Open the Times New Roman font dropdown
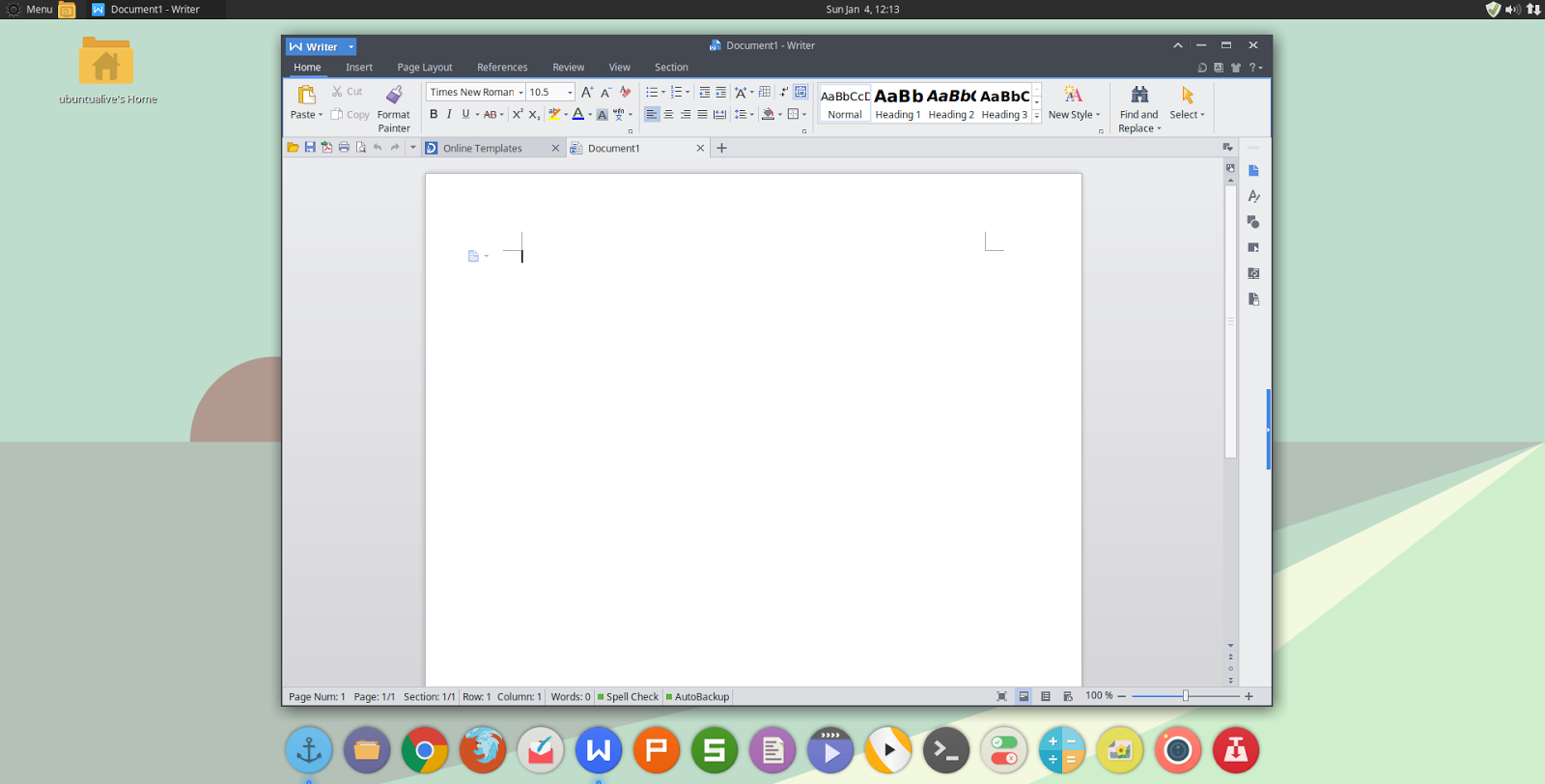The image size is (1545, 784). click(520, 93)
